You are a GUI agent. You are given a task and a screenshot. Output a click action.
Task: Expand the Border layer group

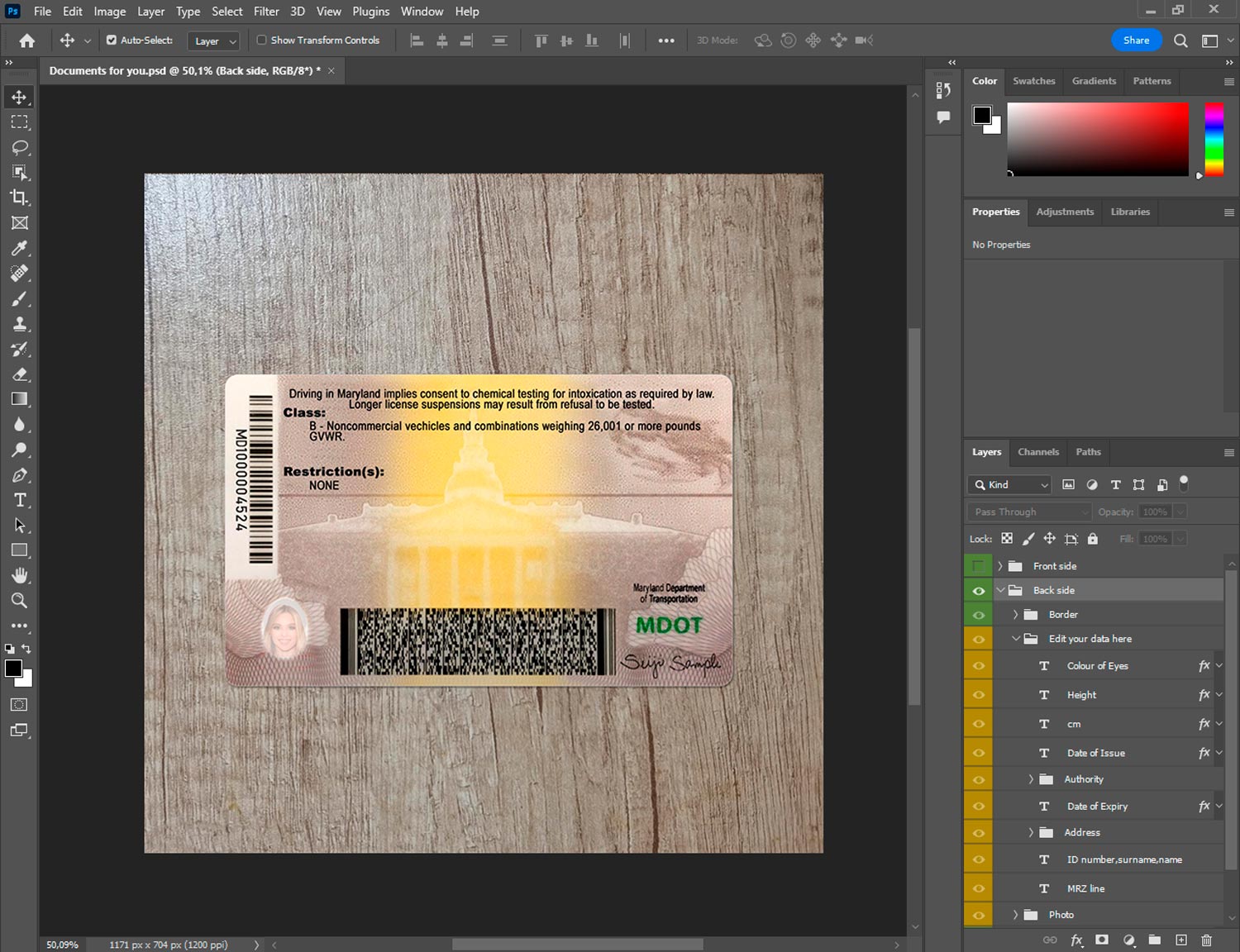[1016, 615]
